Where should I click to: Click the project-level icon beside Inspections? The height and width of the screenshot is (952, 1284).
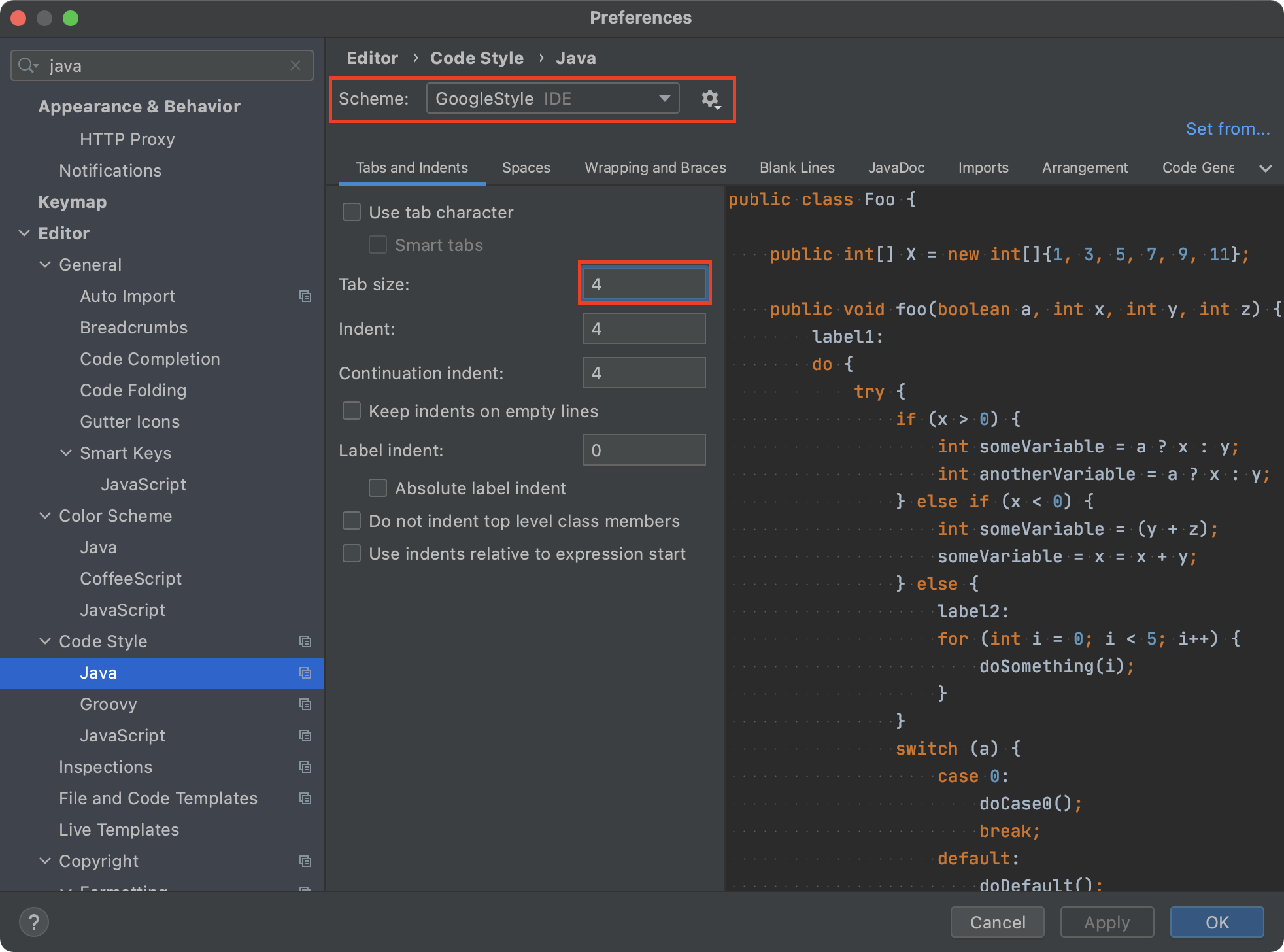click(305, 767)
